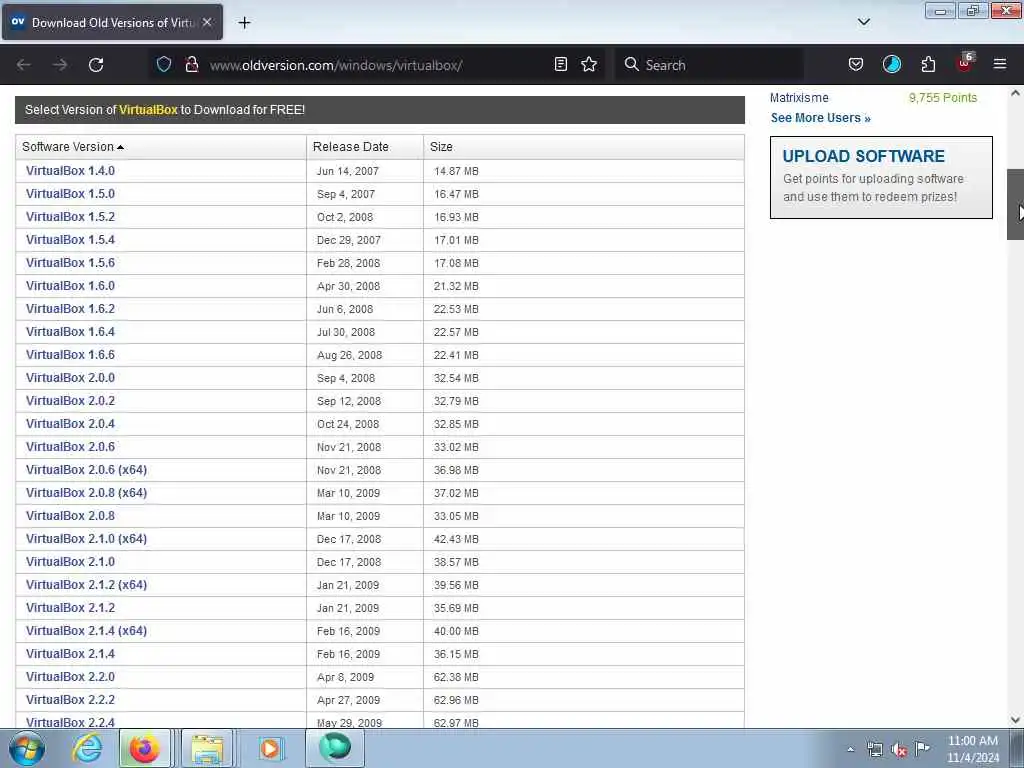The height and width of the screenshot is (768, 1024).
Task: Open a new tab with the plus icon
Action: (244, 23)
